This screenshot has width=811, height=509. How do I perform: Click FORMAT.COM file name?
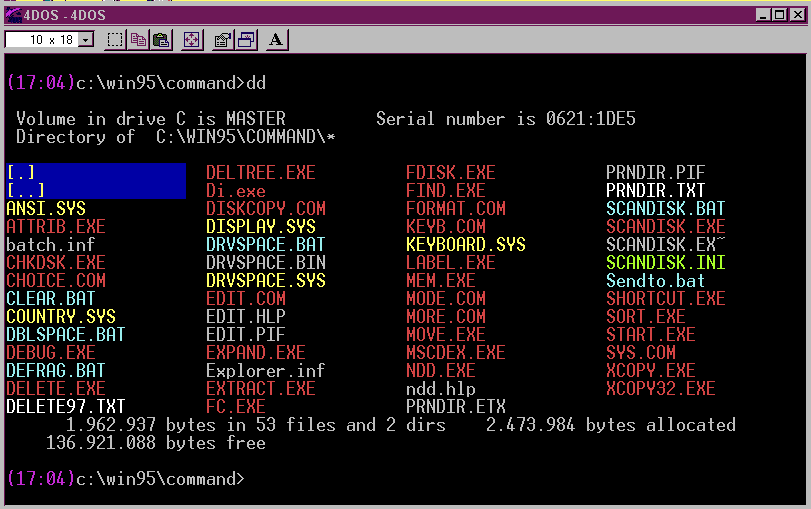456,208
